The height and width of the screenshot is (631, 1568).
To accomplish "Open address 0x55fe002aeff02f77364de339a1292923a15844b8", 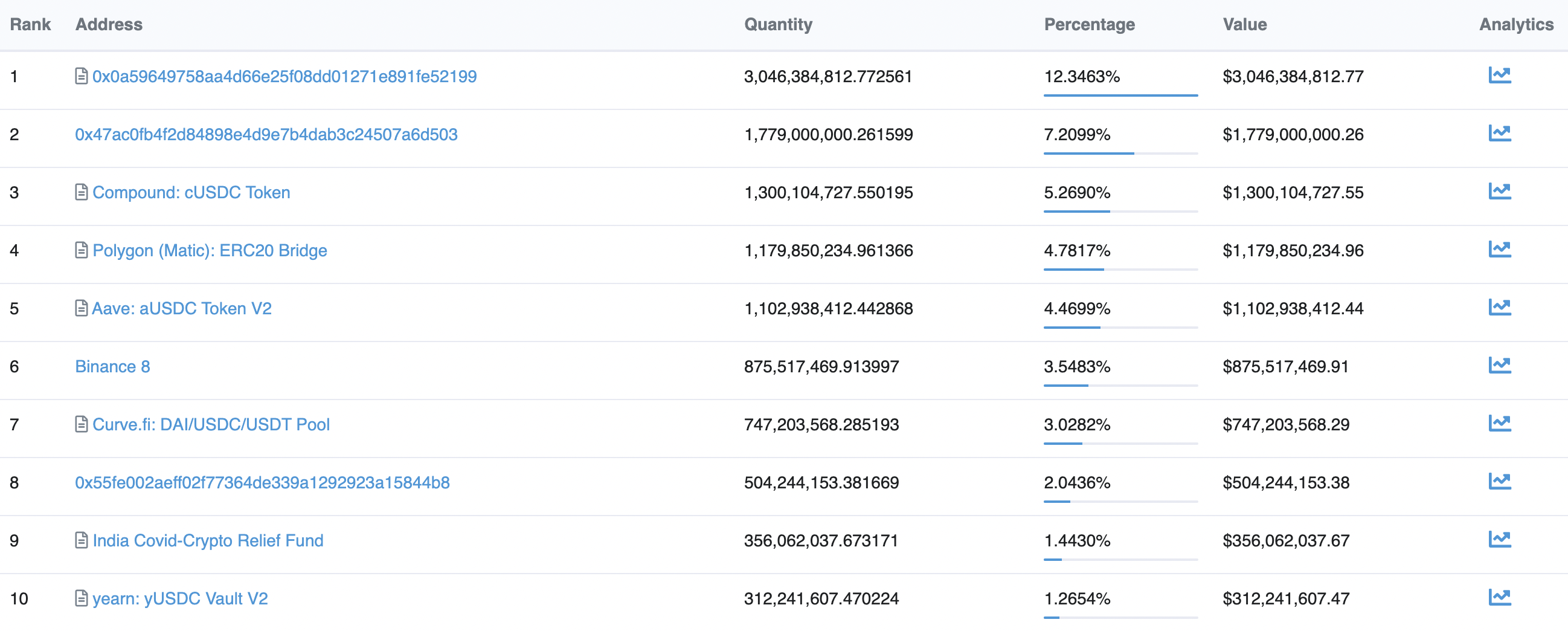I will pyautogui.click(x=262, y=483).
